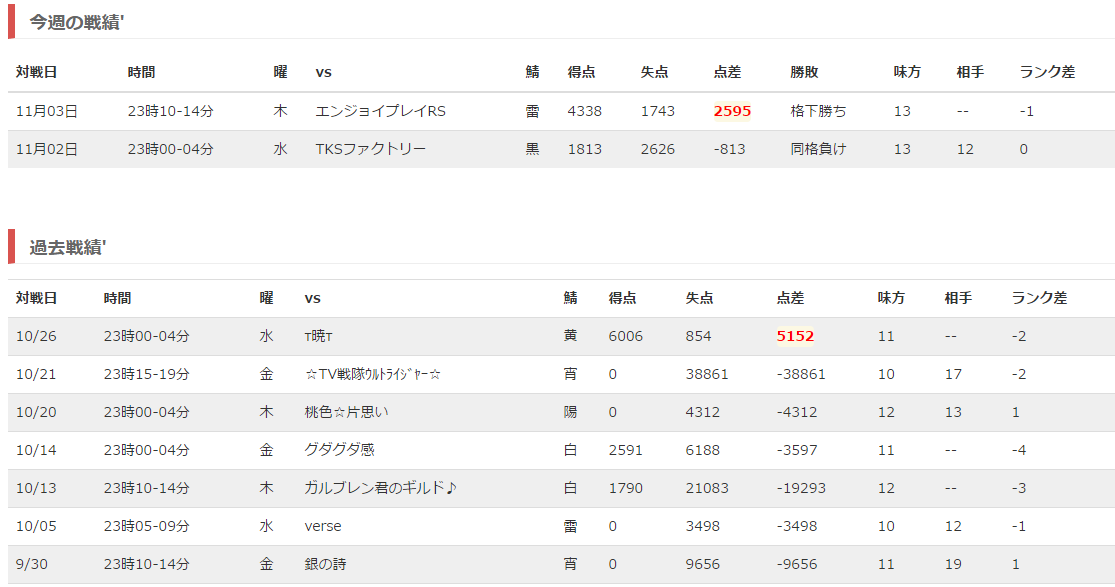The width and height of the screenshot is (1115, 587).
Task: Click points 2591 in 10/14 row
Action: pos(626,450)
